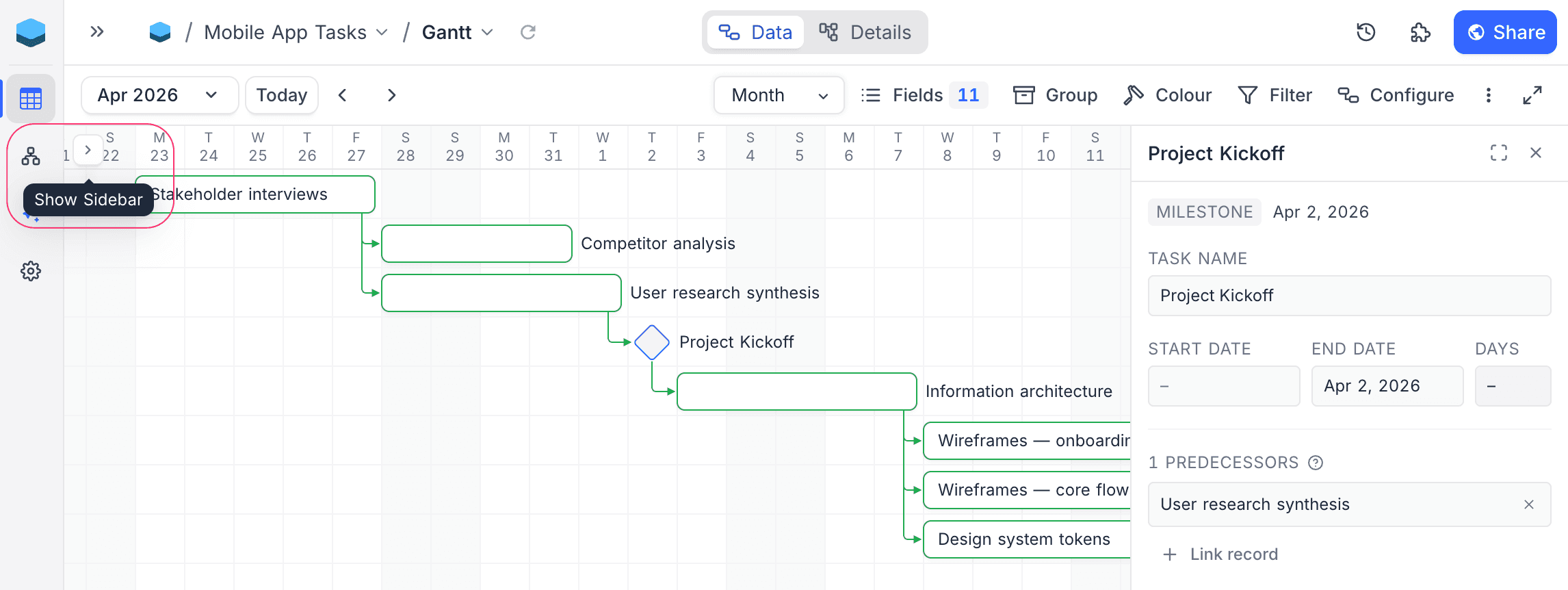Image resolution: width=1568 pixels, height=590 pixels.
Task: Click the blue cube app logo
Action: (x=31, y=32)
